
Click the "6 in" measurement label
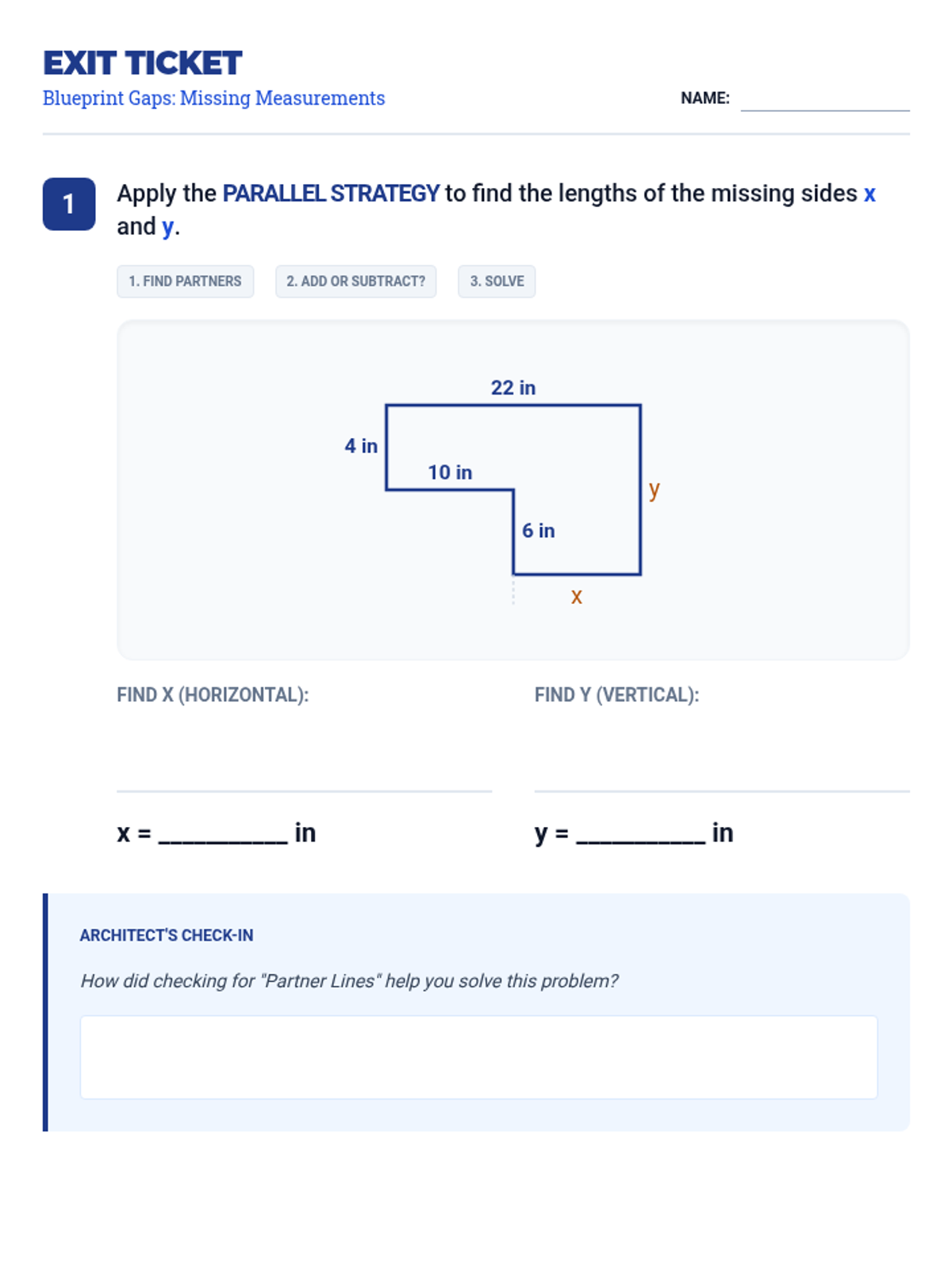538,531
